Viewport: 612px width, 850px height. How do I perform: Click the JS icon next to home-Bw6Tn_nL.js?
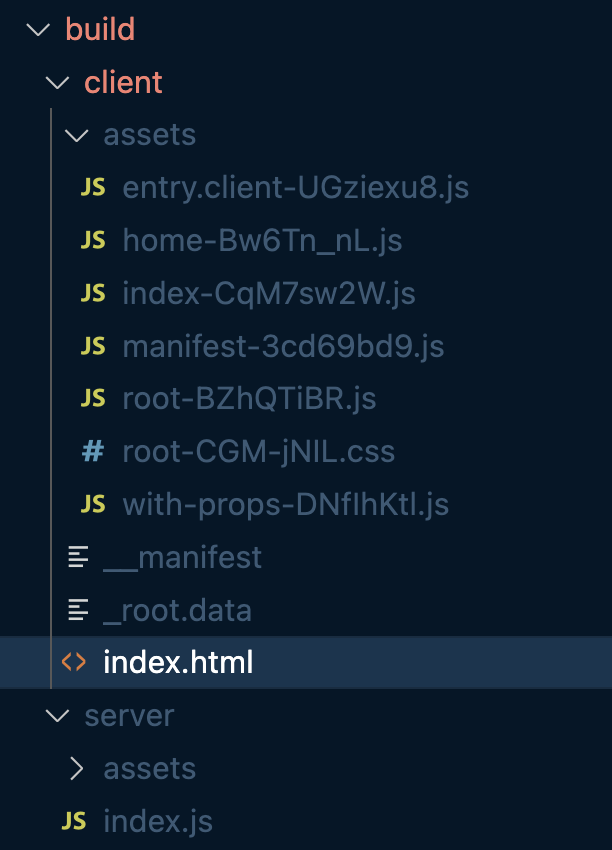click(92, 240)
